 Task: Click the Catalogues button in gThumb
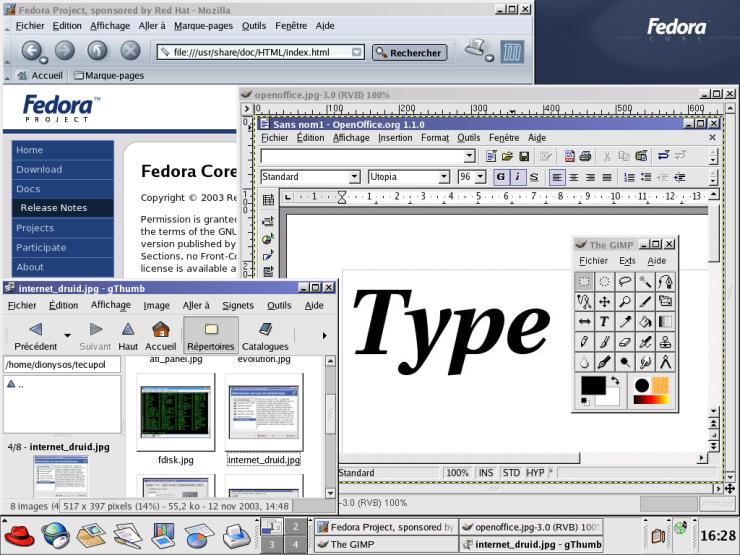point(265,336)
